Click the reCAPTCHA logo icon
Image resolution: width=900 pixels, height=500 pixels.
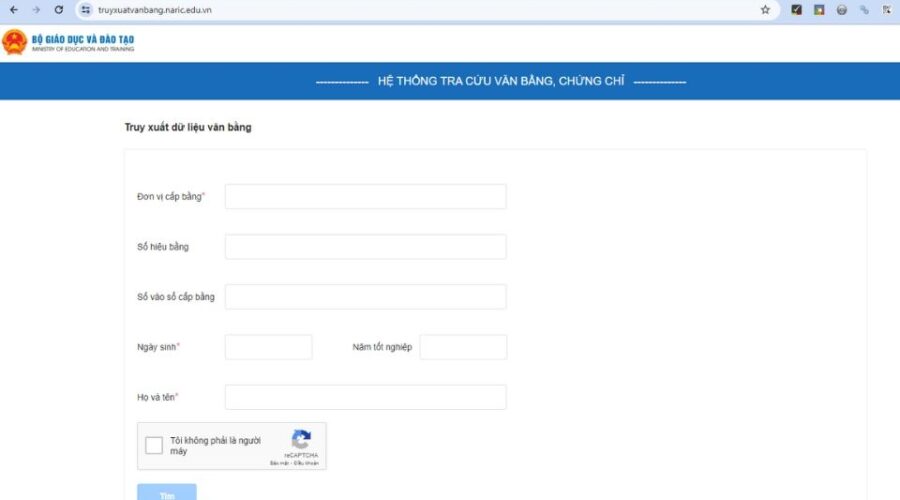pos(301,439)
